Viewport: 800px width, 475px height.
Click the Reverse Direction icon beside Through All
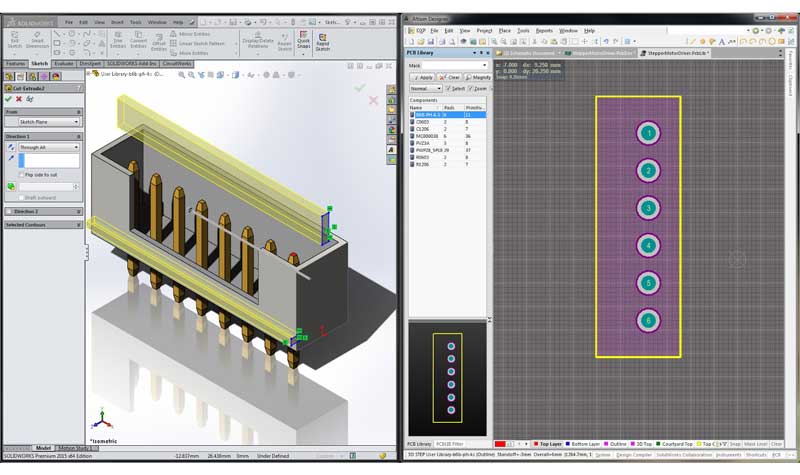pyautogui.click(x=10, y=147)
